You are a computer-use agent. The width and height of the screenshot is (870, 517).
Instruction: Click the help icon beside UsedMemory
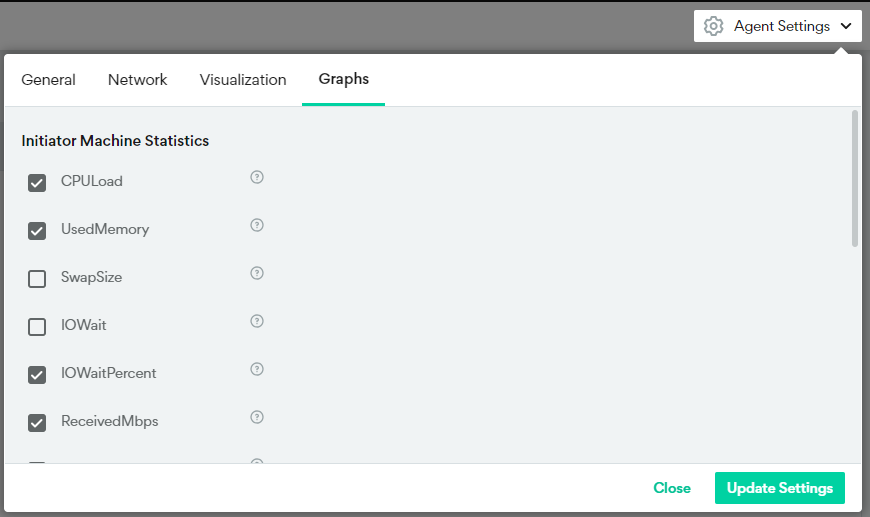point(257,226)
